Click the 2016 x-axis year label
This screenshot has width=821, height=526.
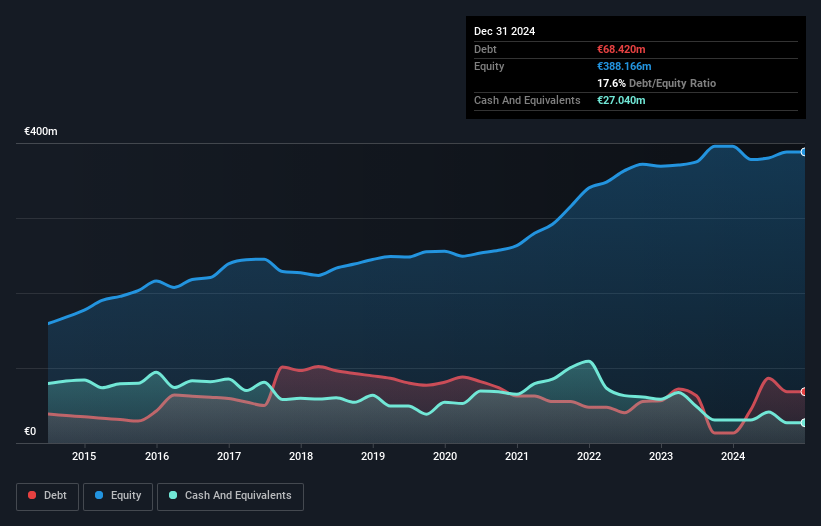157,456
